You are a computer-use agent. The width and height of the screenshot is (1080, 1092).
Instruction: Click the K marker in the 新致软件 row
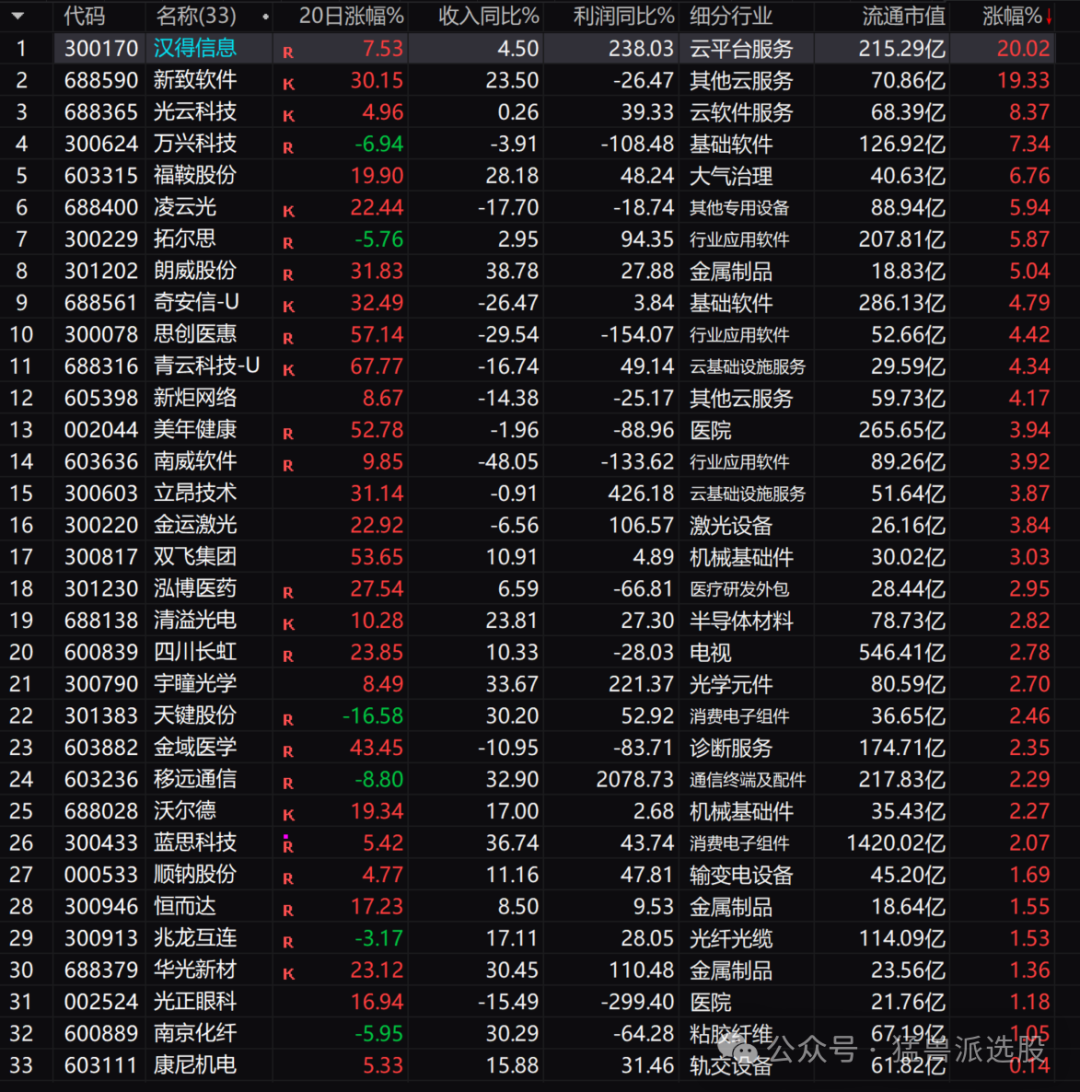pyautogui.click(x=288, y=85)
